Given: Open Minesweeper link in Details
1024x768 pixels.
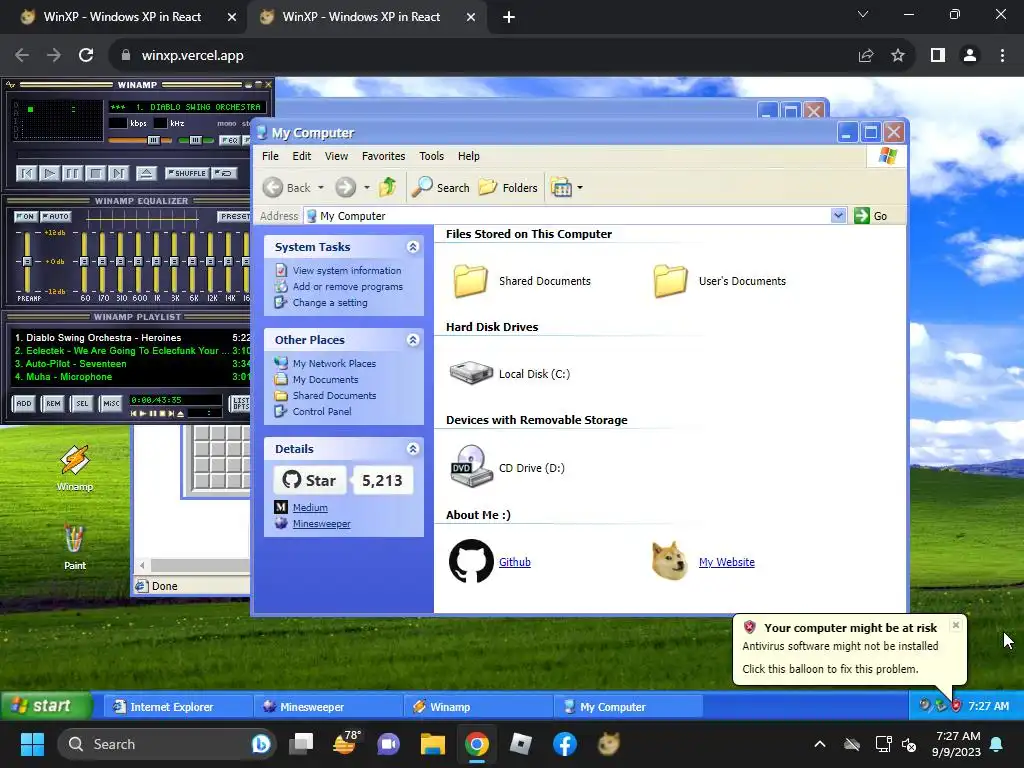Looking at the screenshot, I should coord(321,524).
